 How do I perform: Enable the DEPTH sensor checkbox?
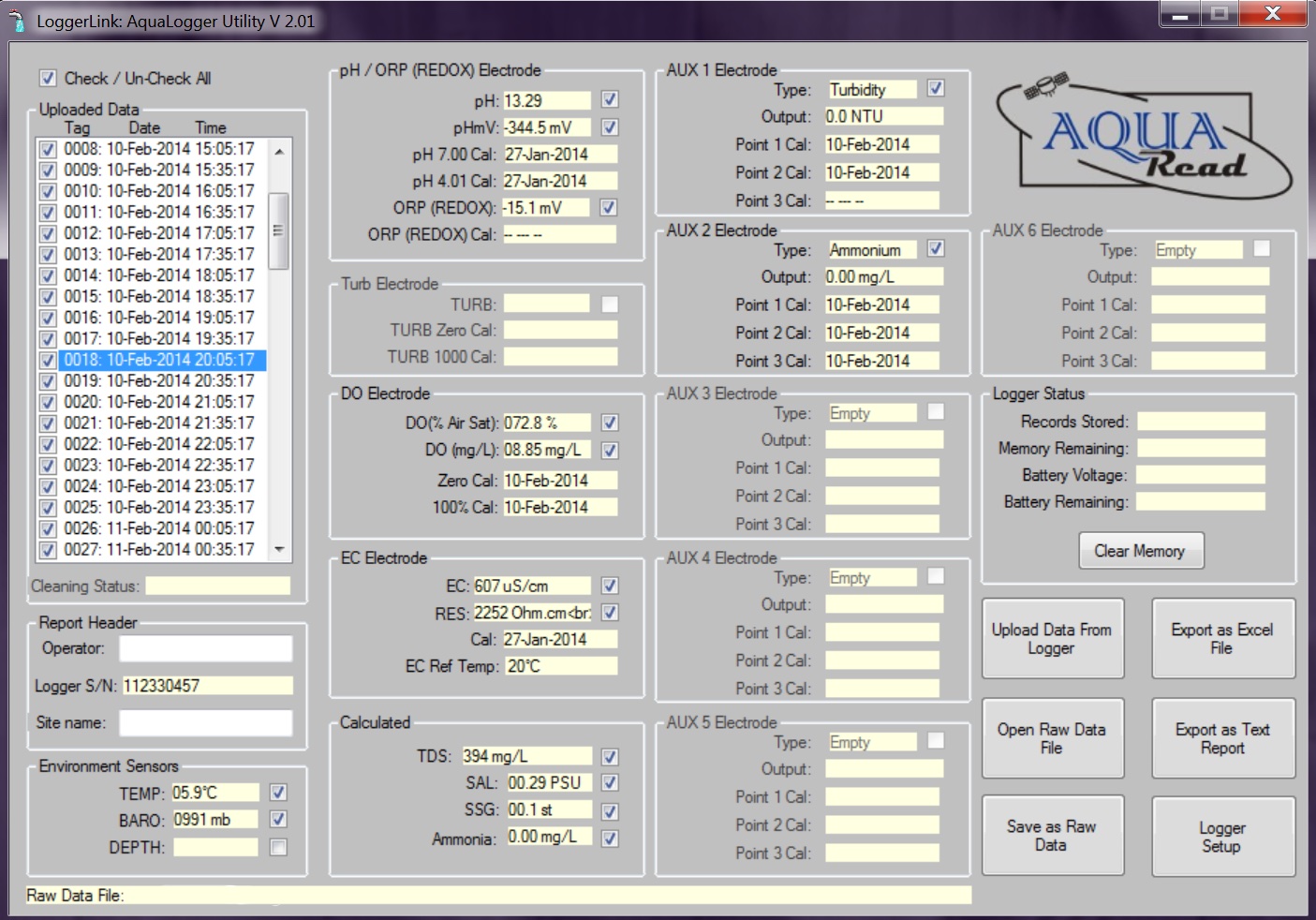(278, 847)
